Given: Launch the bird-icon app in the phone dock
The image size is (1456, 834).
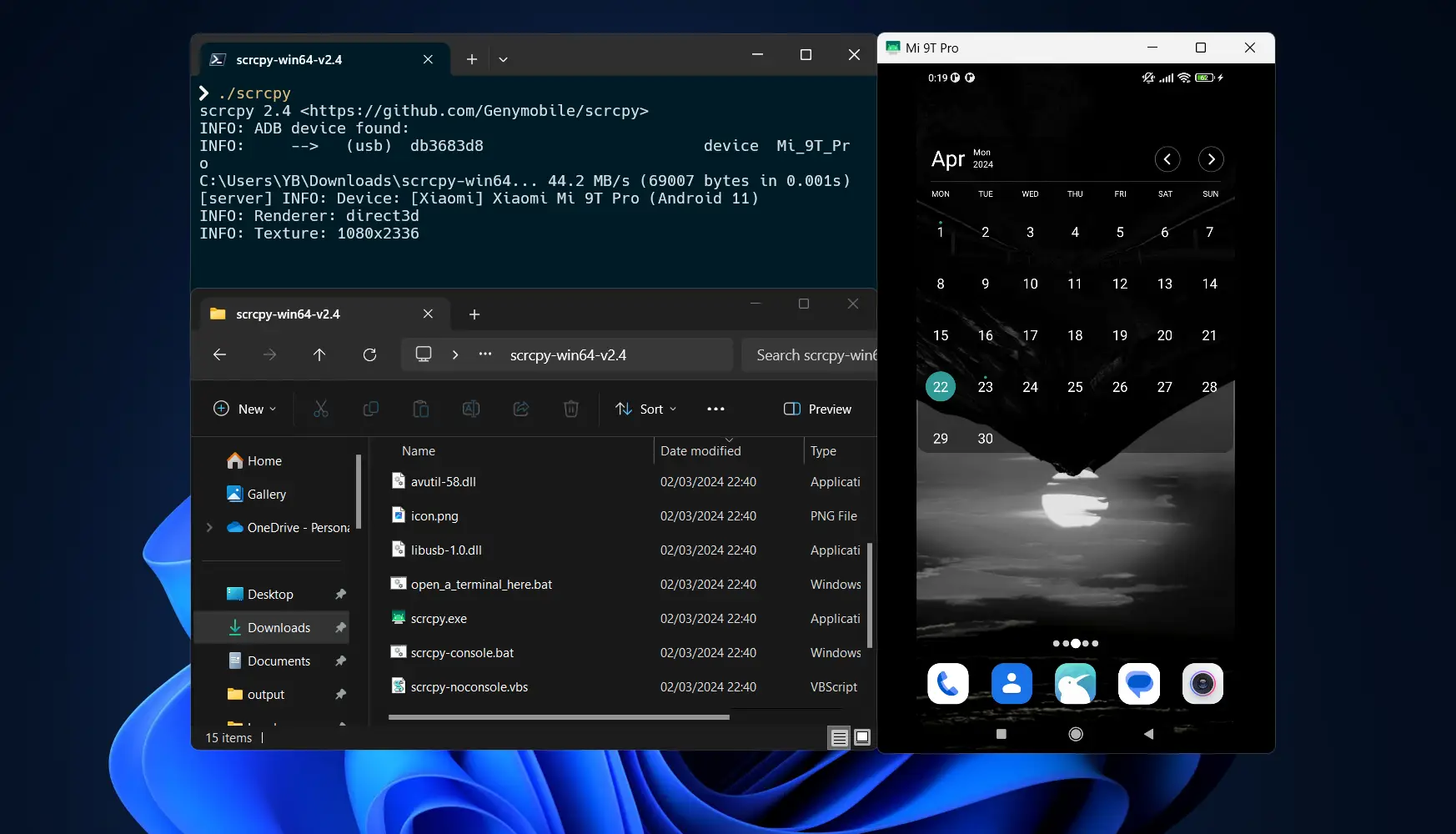Looking at the screenshot, I should (x=1075, y=684).
